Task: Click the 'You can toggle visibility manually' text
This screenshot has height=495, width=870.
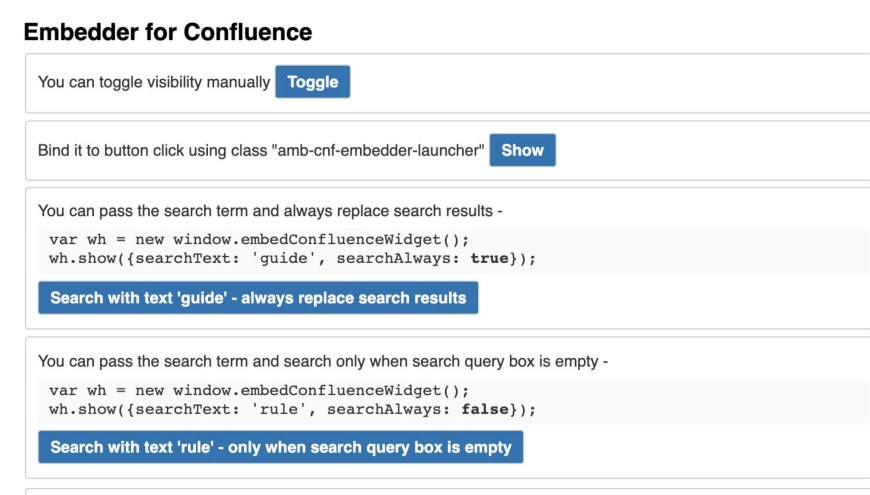Action: [x=154, y=82]
